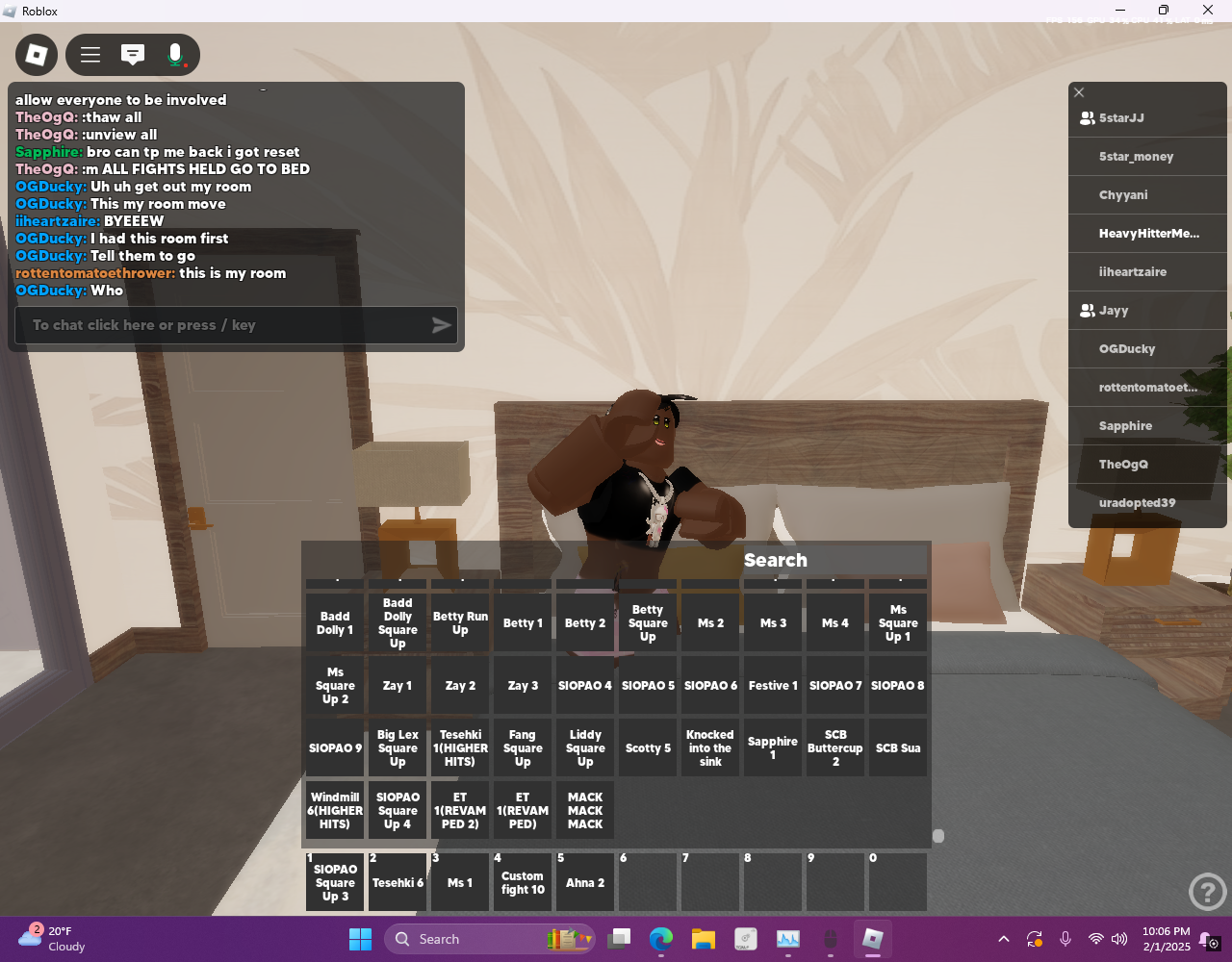The width and height of the screenshot is (1232, 962).
Task: Select player rottentomatoet... in list
Action: click(1147, 388)
